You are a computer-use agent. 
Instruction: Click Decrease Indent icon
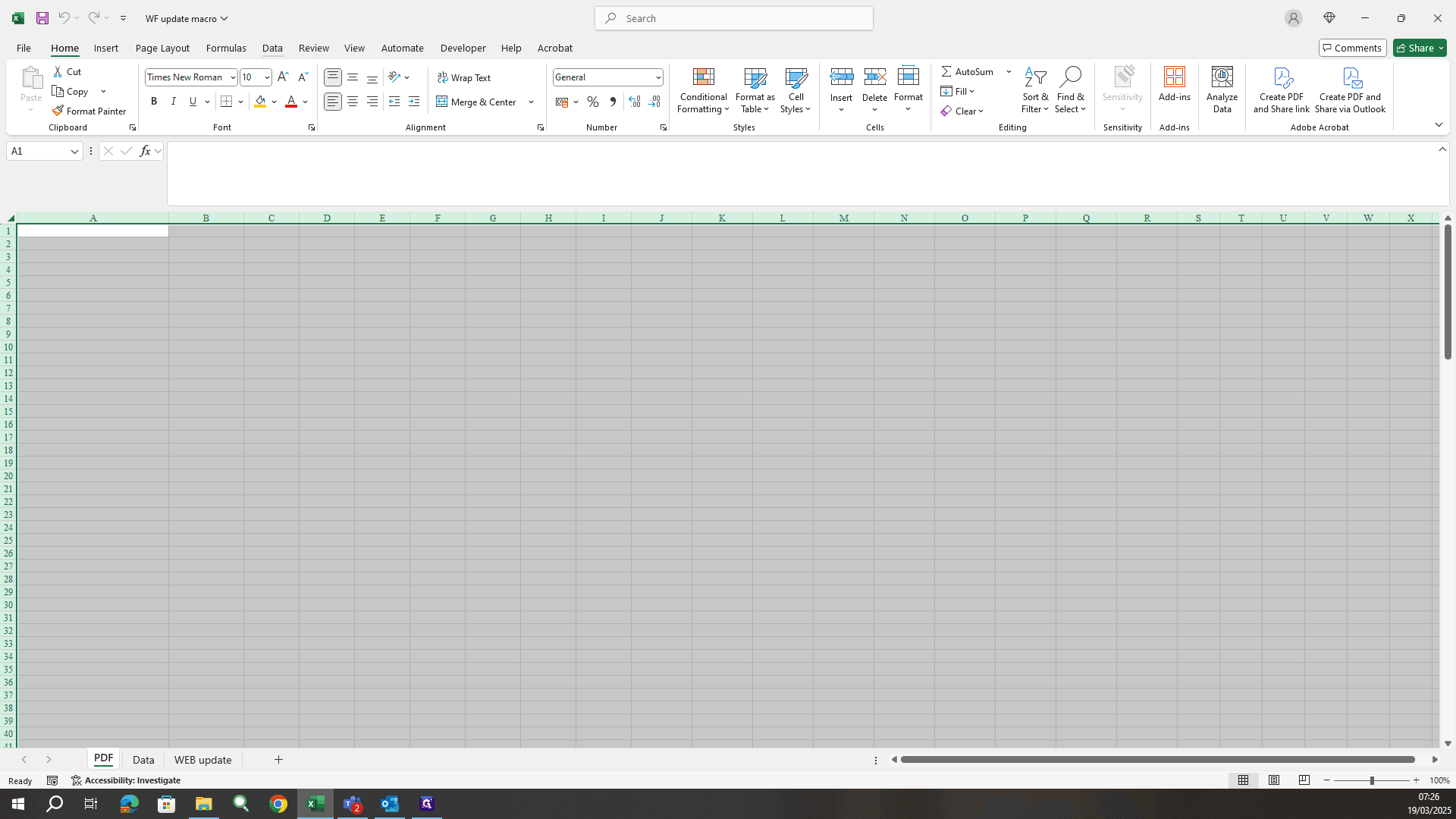point(394,102)
